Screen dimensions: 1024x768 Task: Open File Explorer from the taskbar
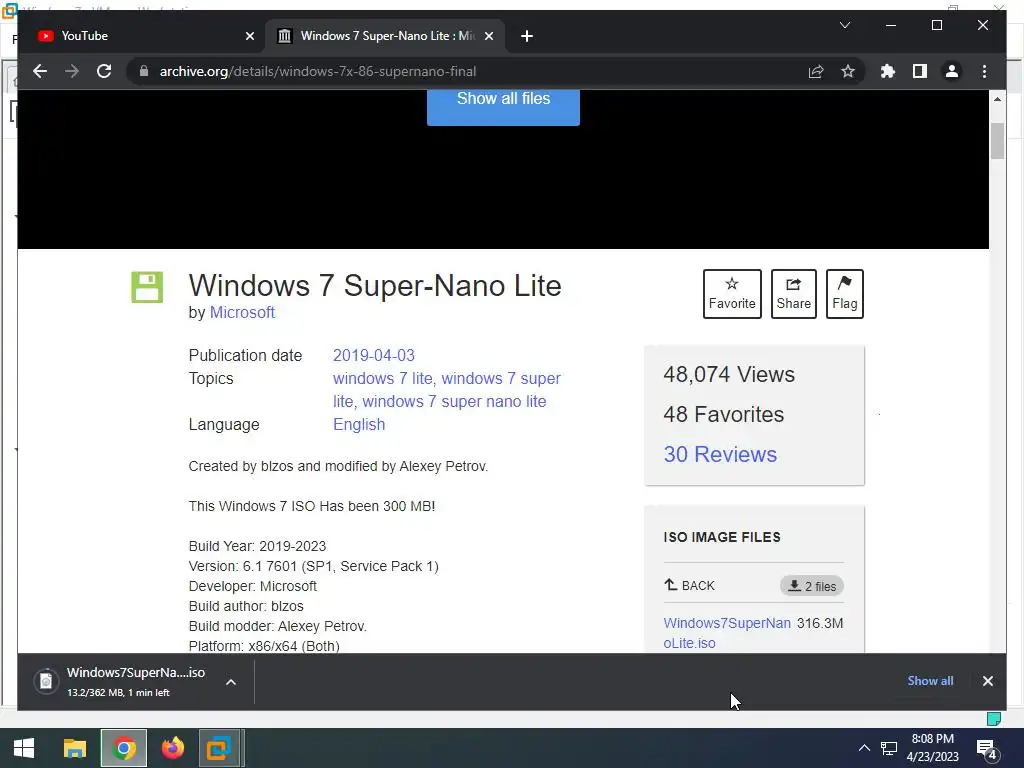[74, 748]
